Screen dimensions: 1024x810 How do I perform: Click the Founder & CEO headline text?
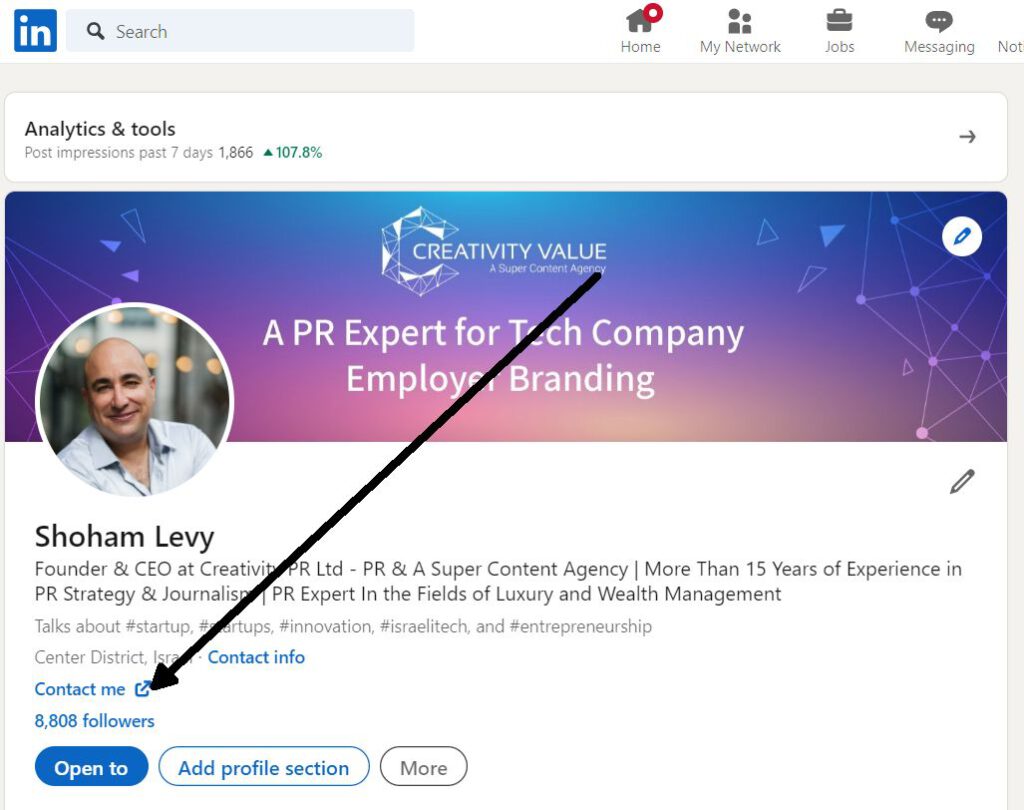(x=498, y=581)
